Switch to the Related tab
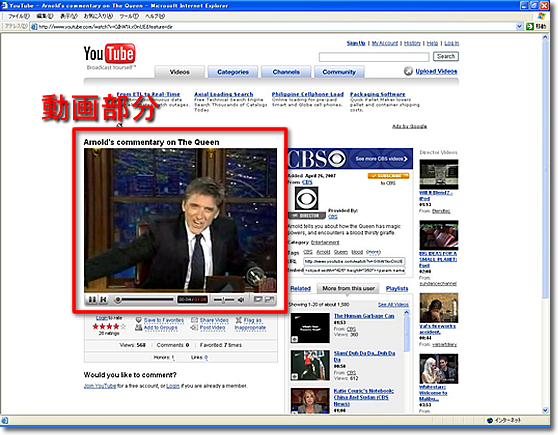558x435 pixels. point(301,288)
